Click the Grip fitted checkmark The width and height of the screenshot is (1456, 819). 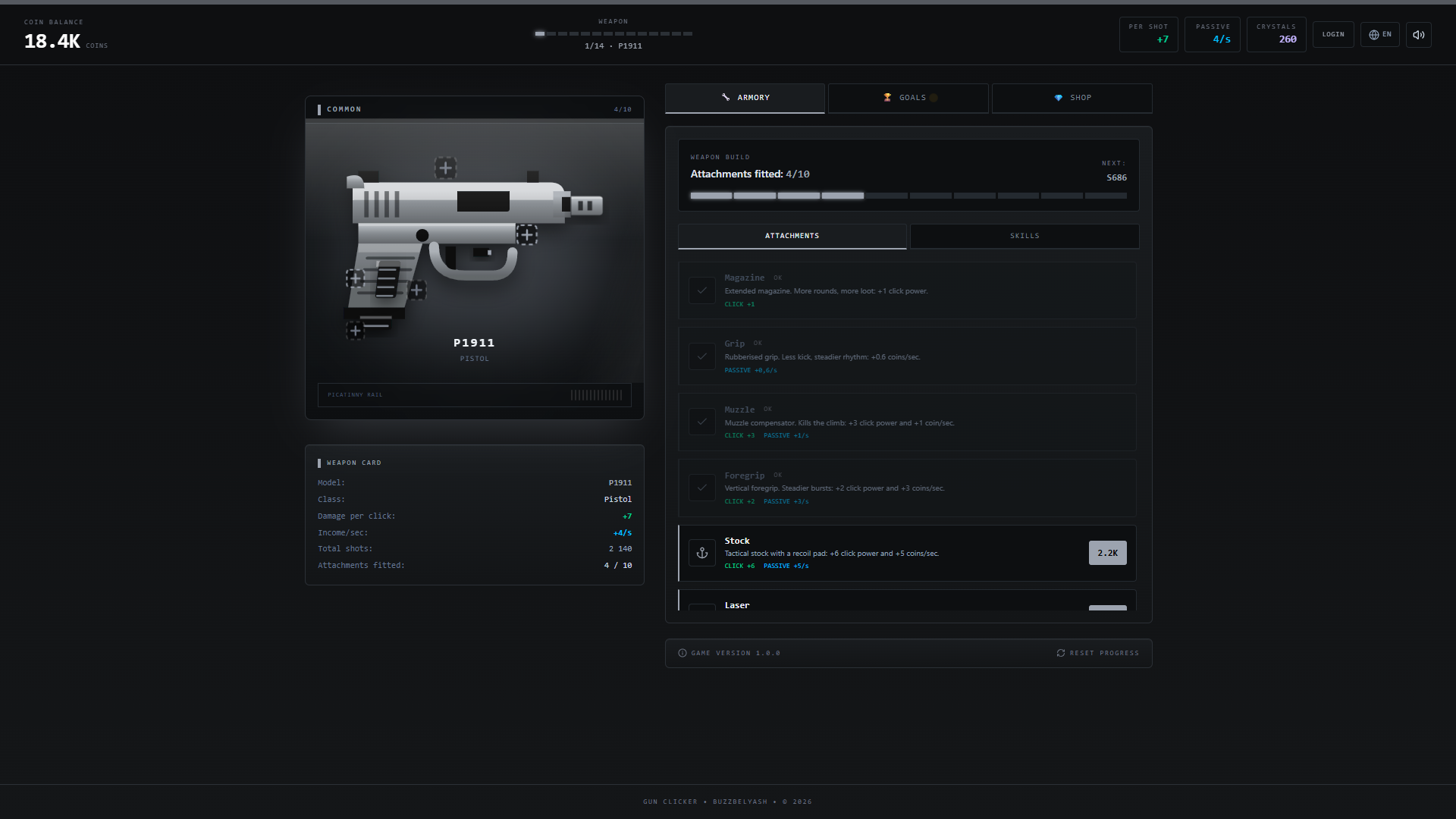[x=702, y=356]
